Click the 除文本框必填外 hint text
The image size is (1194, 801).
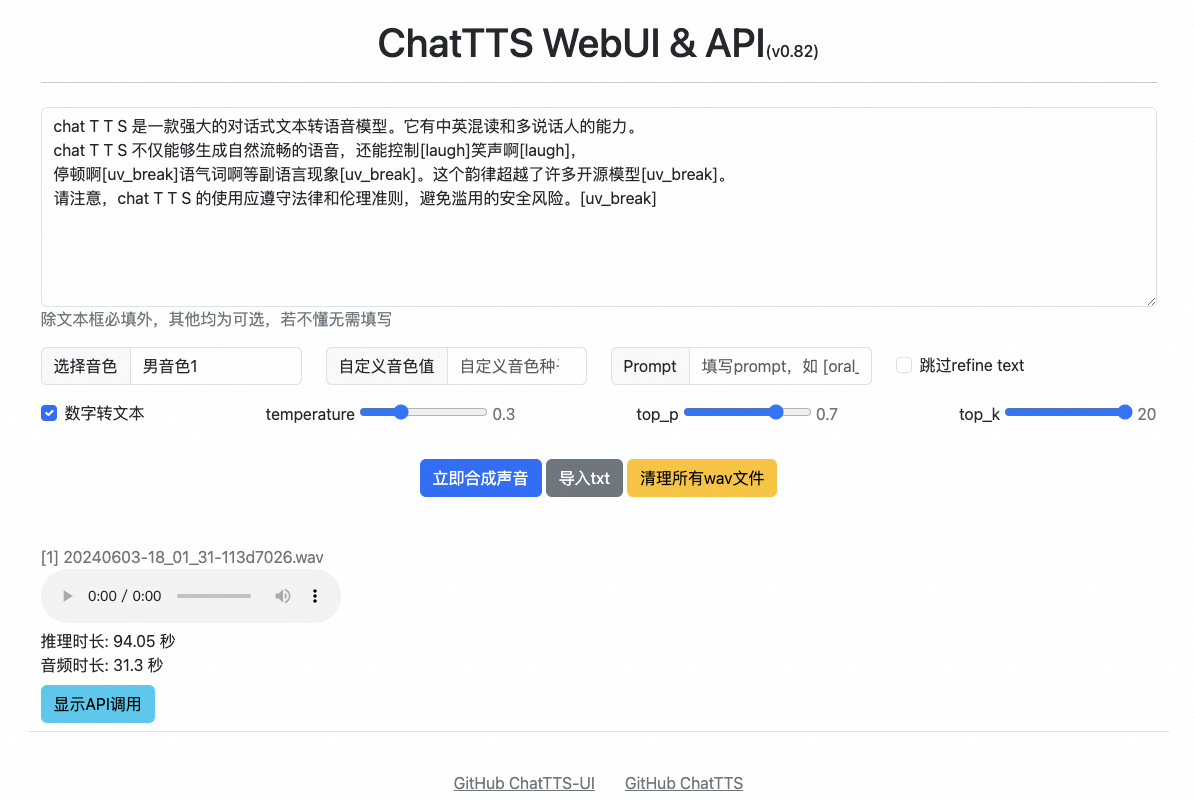pyautogui.click(x=216, y=319)
